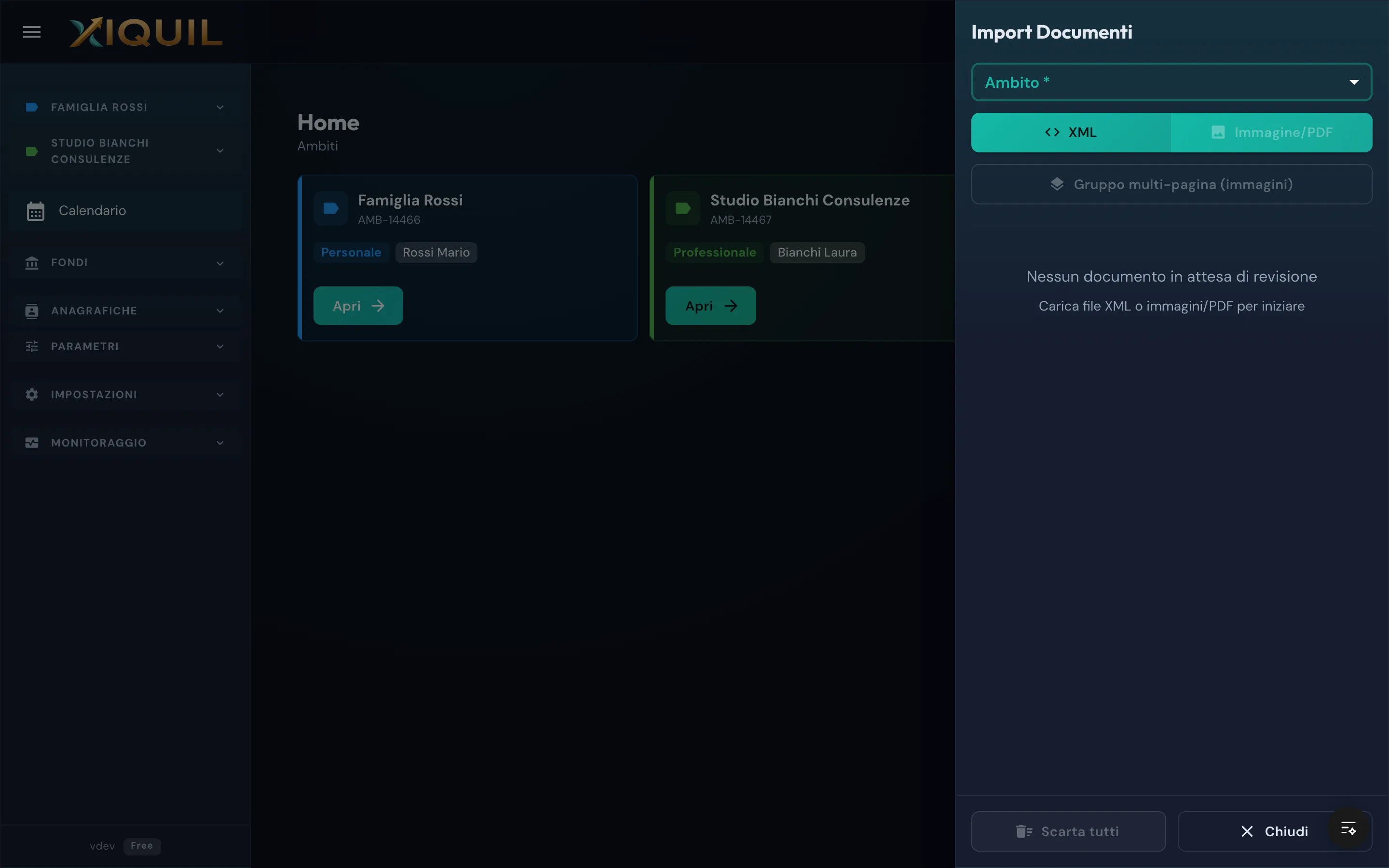
Task: Select IMPOSTAZIONI menu label
Action: (x=94, y=394)
